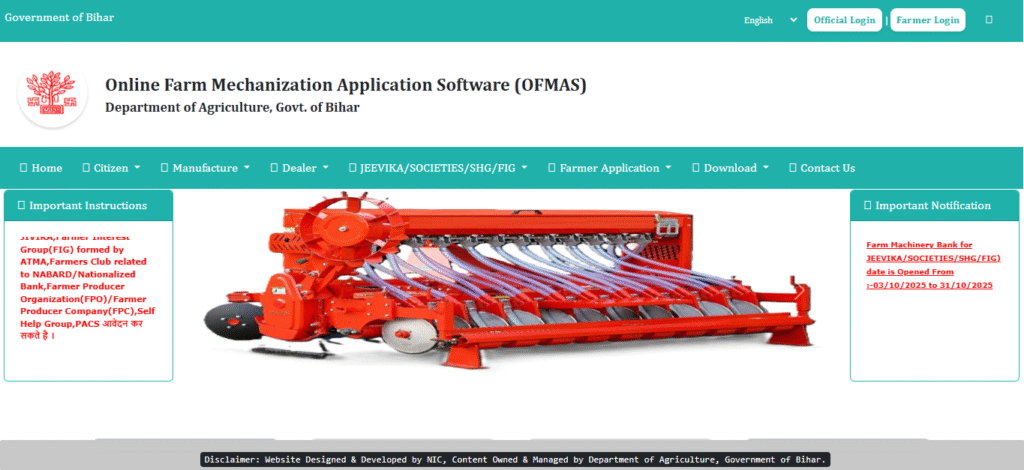The height and width of the screenshot is (470, 1024).
Task: Click the Important Instructions header icon
Action: [x=21, y=205]
